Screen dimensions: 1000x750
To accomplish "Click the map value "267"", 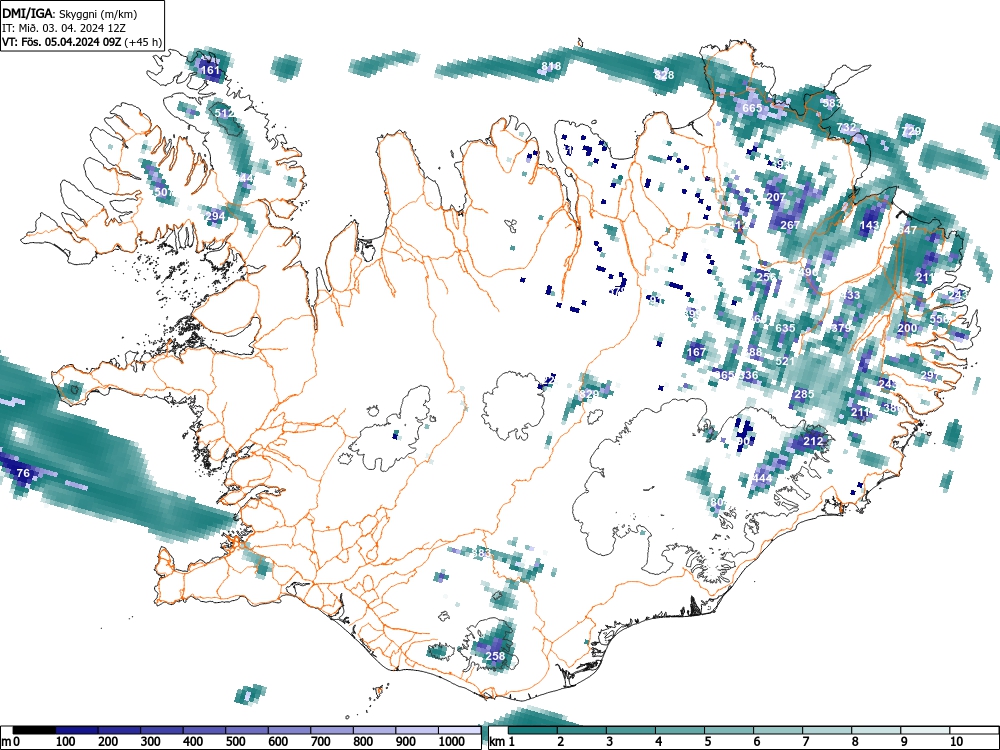I will tap(790, 225).
